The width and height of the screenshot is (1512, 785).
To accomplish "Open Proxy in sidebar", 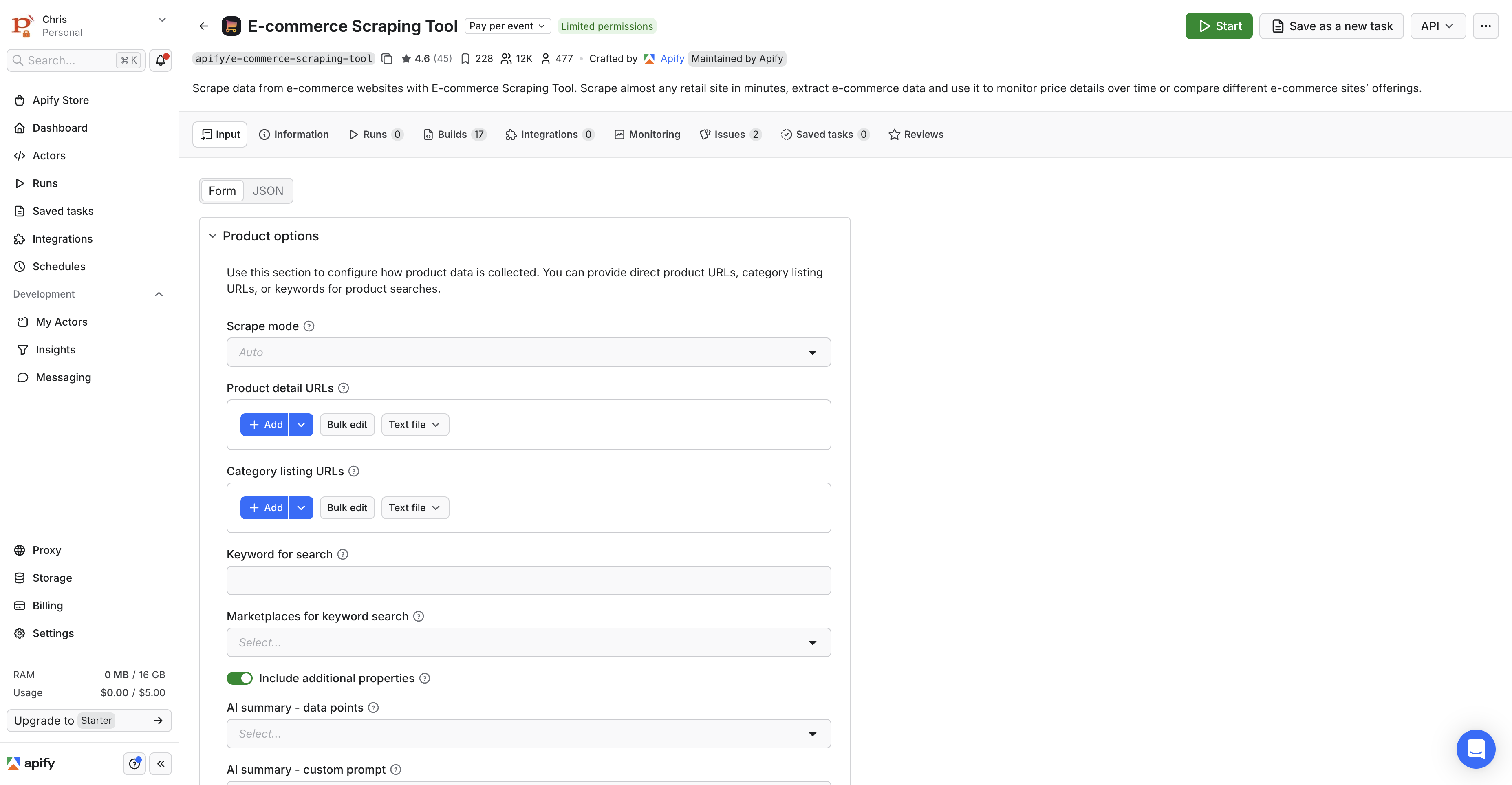I will [89, 550].
